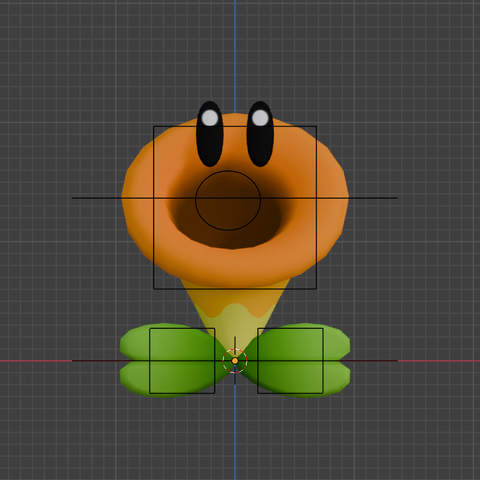Click the orange origin dot at the 3D cursor
This screenshot has width=480, height=480.
235,361
